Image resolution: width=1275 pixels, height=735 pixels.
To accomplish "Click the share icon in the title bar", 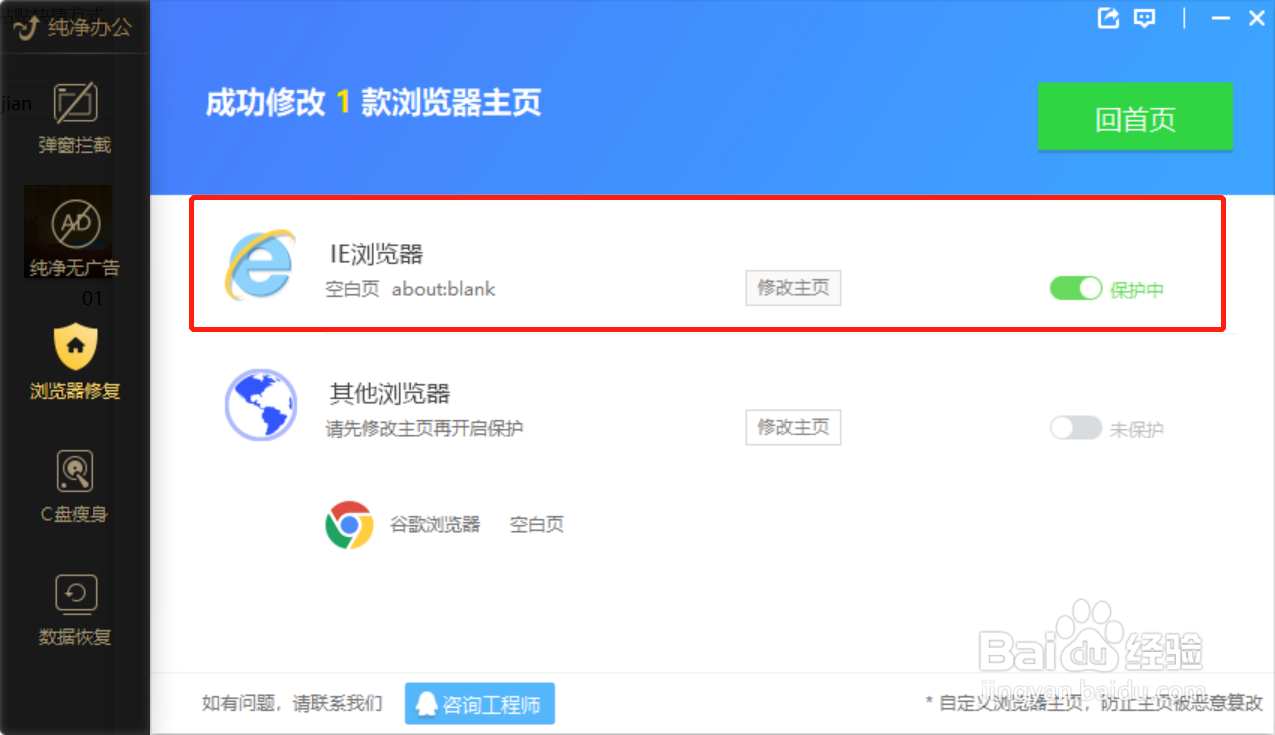I will coord(1108,18).
